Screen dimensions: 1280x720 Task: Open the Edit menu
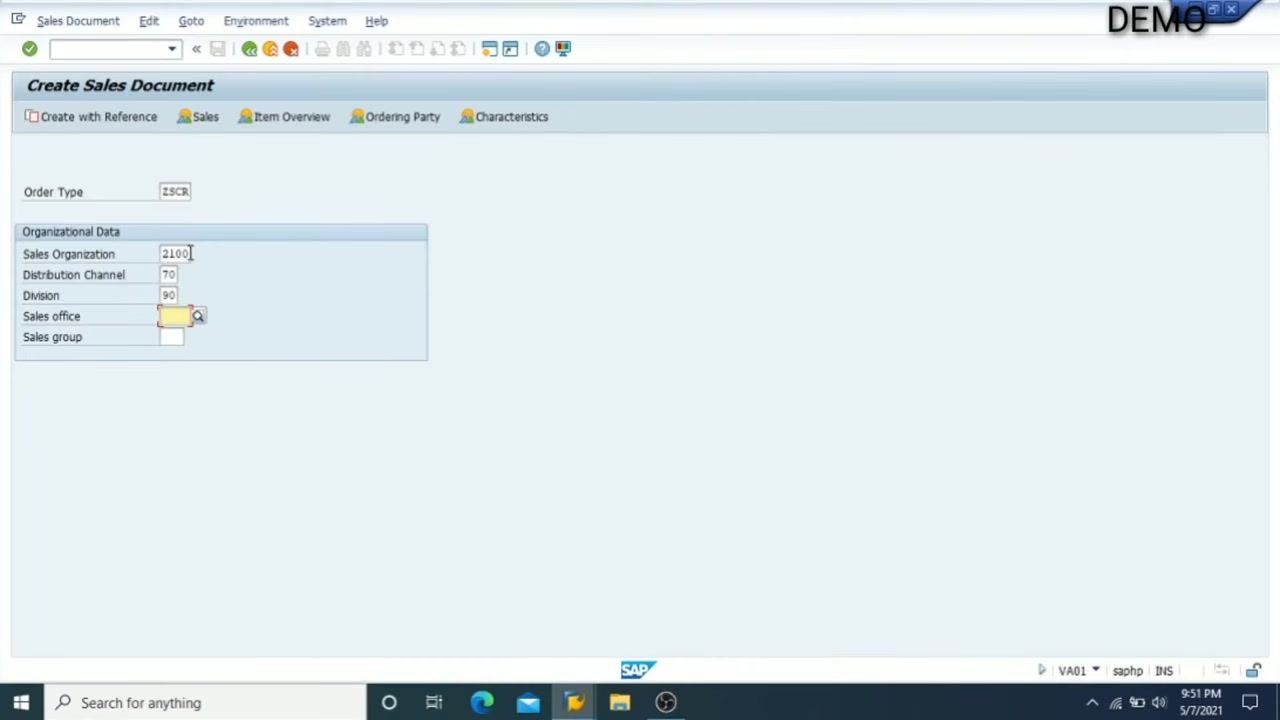pyautogui.click(x=149, y=21)
